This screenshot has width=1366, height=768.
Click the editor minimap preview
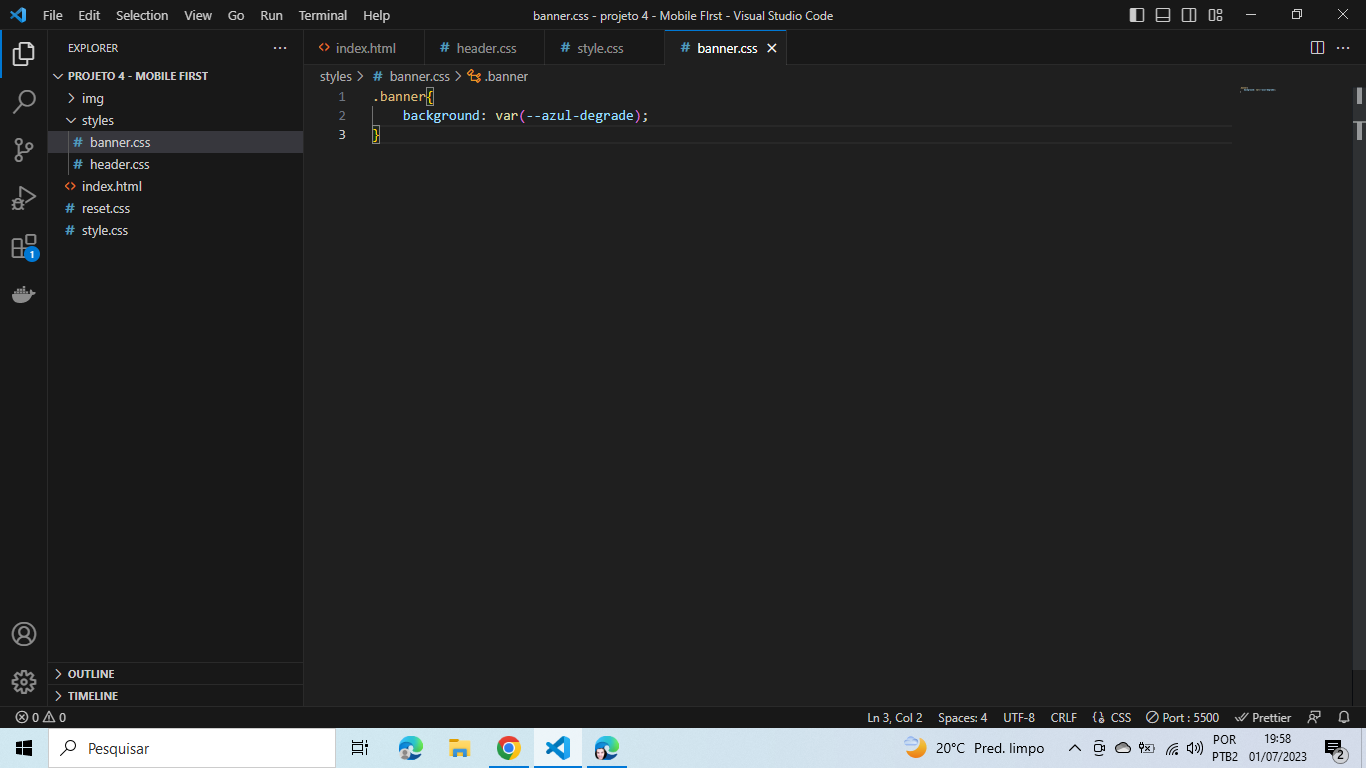(1258, 89)
